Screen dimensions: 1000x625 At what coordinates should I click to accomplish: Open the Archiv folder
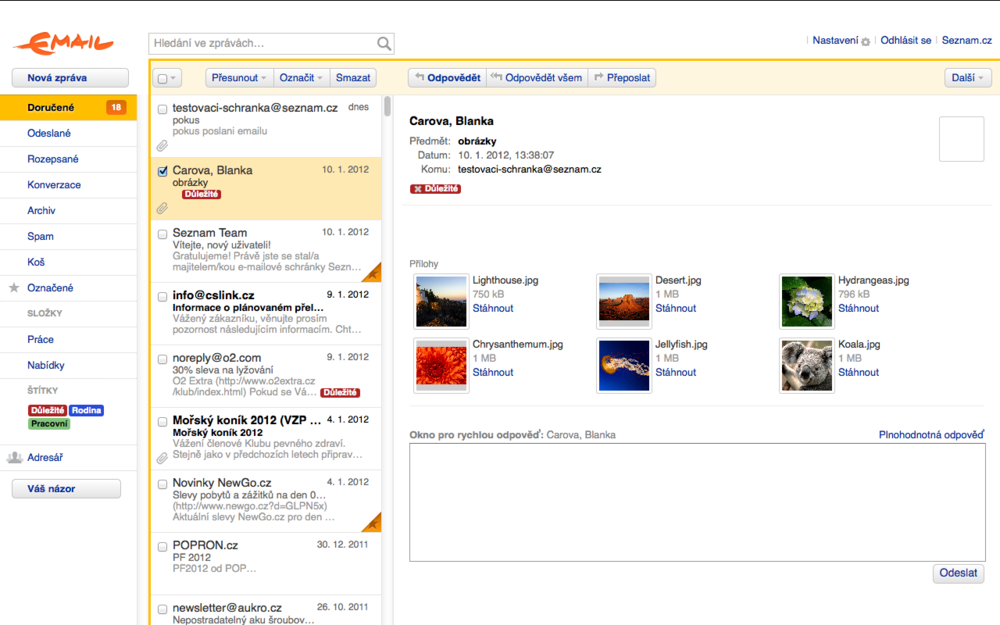pyautogui.click(x=68, y=210)
